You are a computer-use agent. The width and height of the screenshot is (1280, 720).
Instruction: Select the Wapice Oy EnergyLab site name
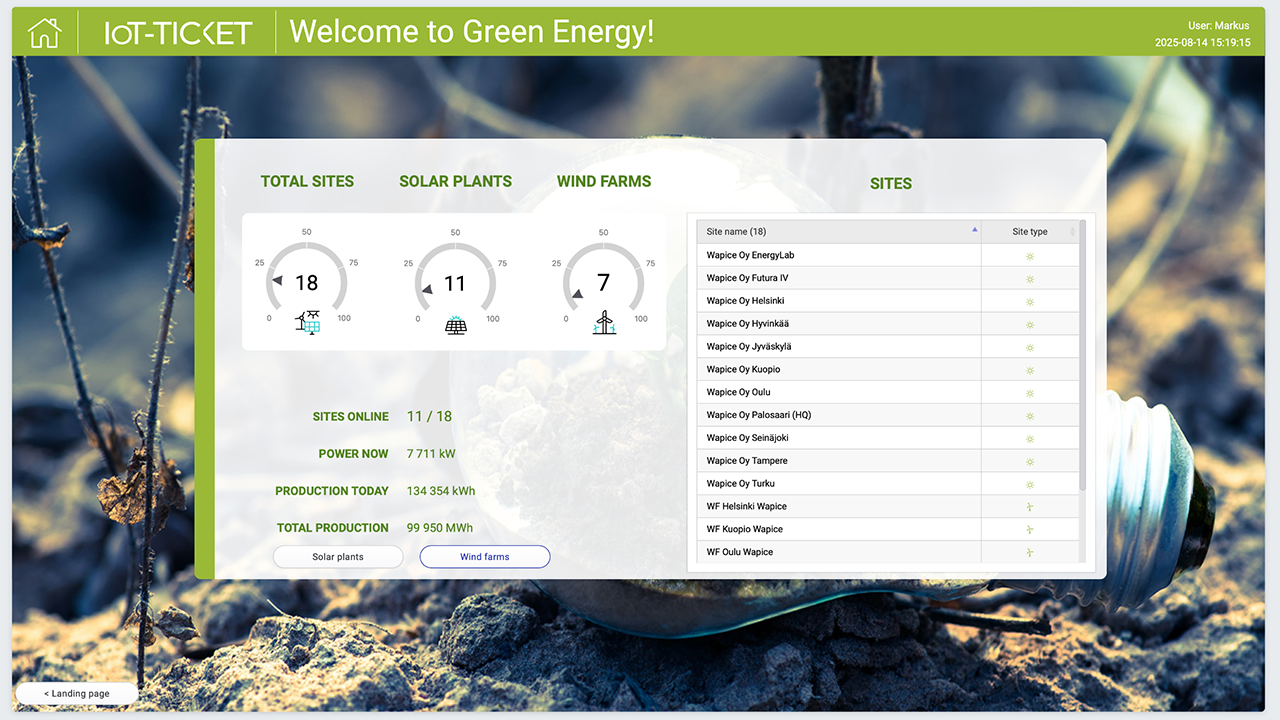750,256
